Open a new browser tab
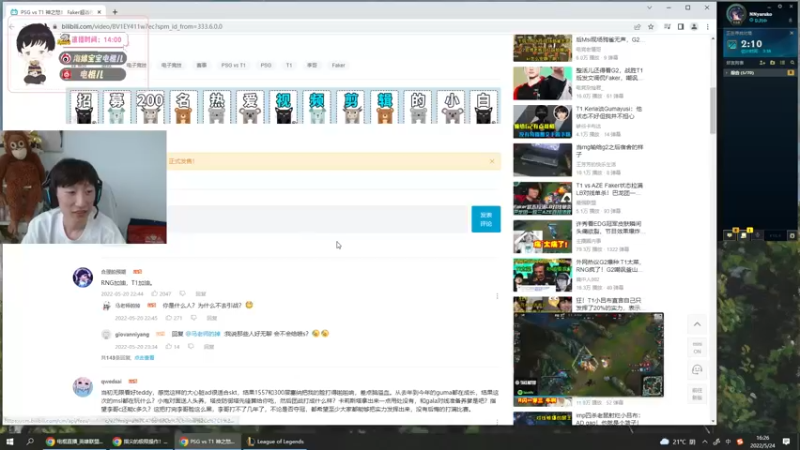This screenshot has height=450, width=800. pos(115,11)
